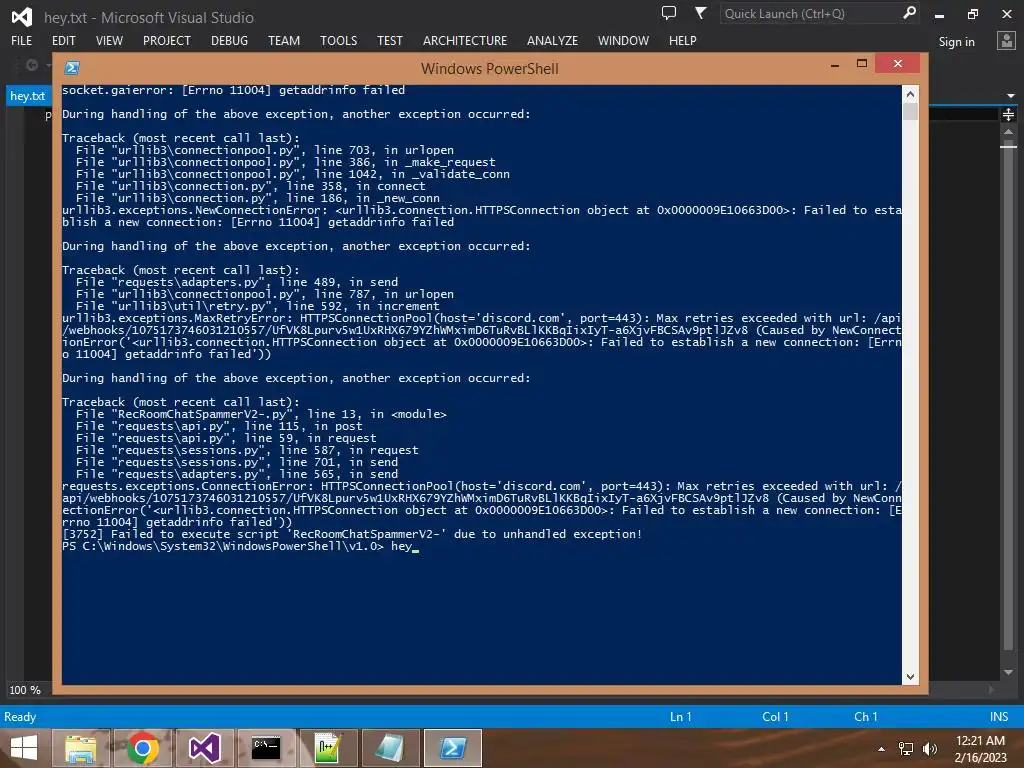The height and width of the screenshot is (768, 1024).
Task: Open the 100 % zoom dropdown
Action: click(x=25, y=690)
